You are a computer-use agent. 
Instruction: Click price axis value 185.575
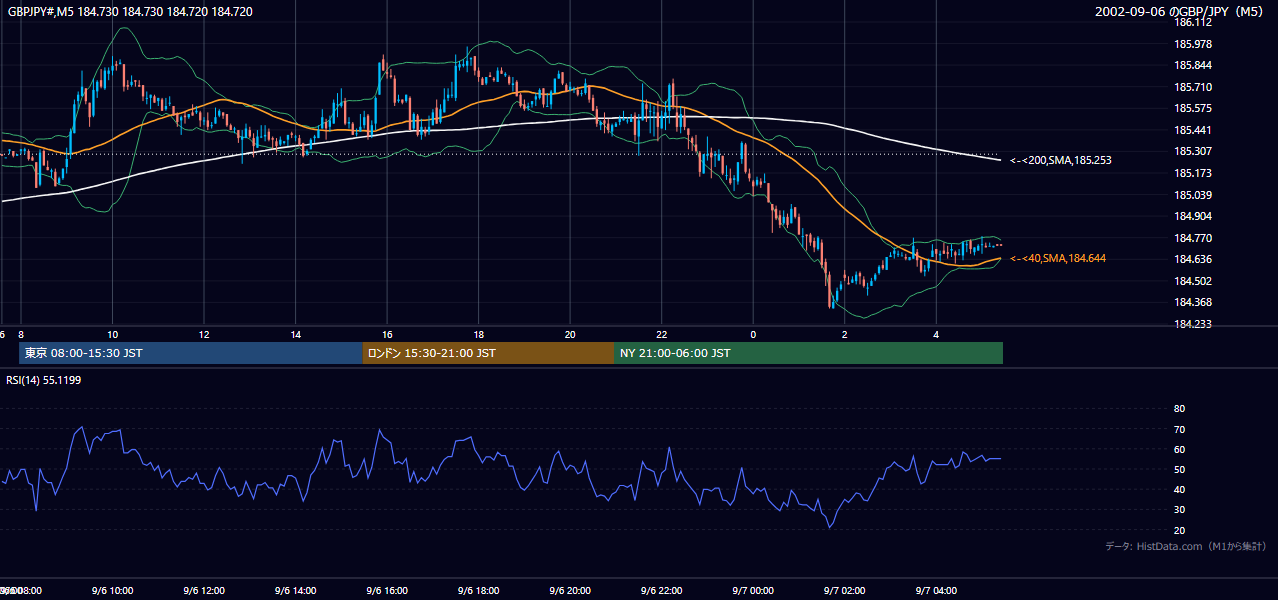[x=1193, y=108]
